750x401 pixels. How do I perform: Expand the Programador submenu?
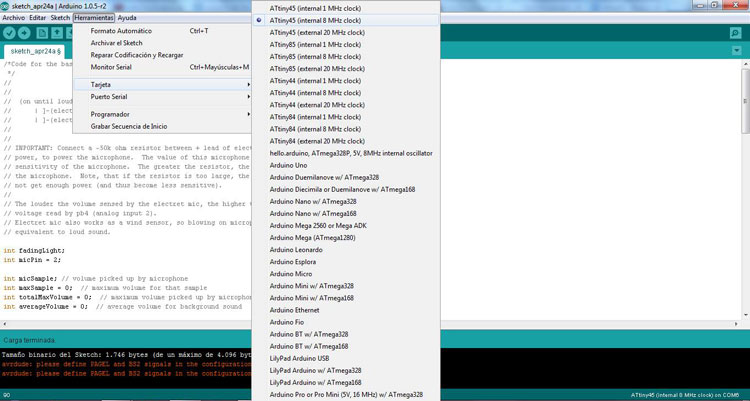coord(162,114)
